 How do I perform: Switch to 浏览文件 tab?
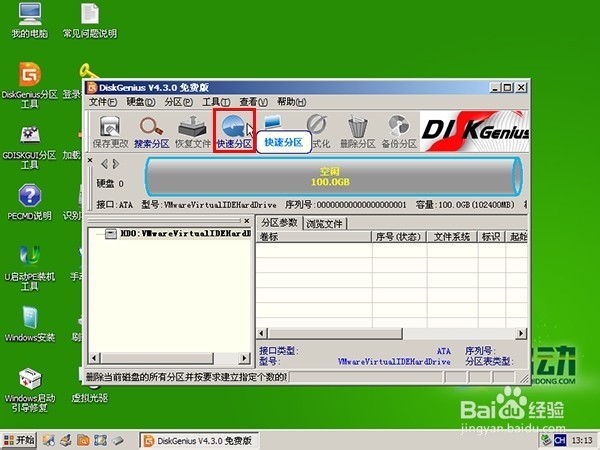[324, 224]
